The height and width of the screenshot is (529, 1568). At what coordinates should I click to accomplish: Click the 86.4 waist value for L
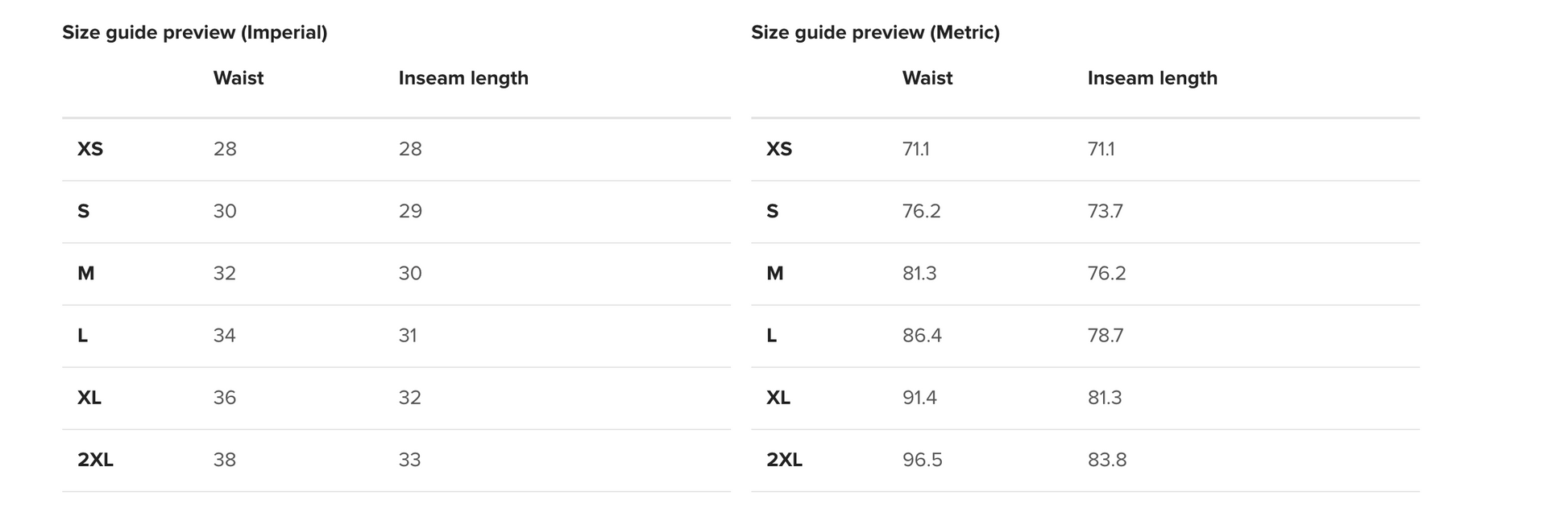[x=922, y=336]
